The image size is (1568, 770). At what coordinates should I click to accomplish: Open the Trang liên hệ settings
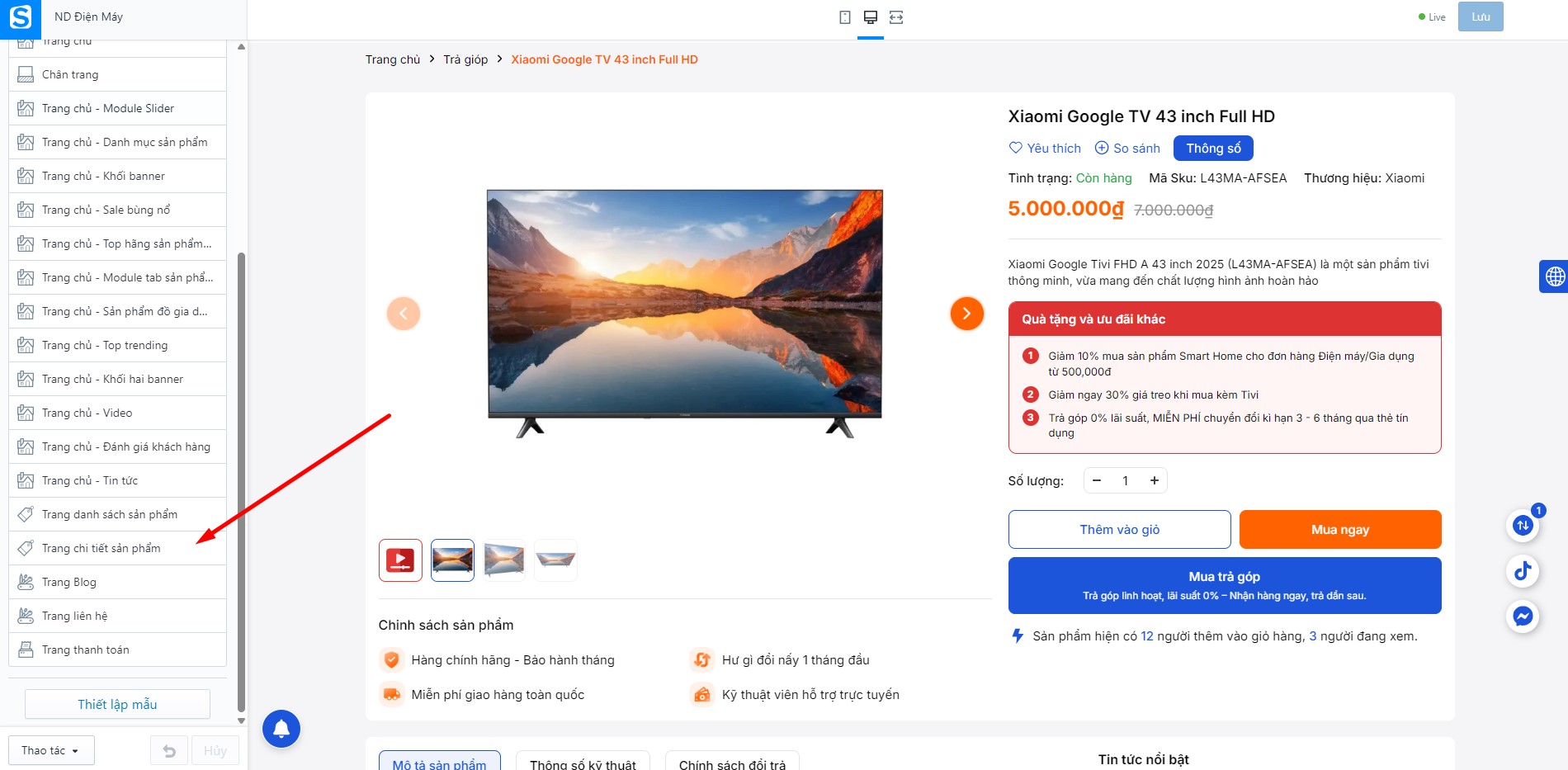pos(117,616)
